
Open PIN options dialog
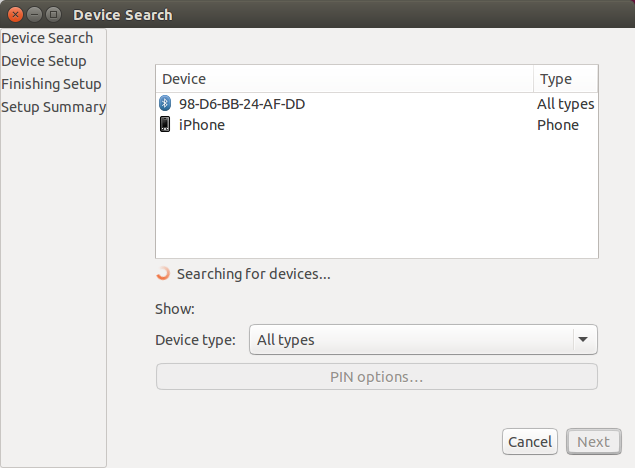click(377, 377)
